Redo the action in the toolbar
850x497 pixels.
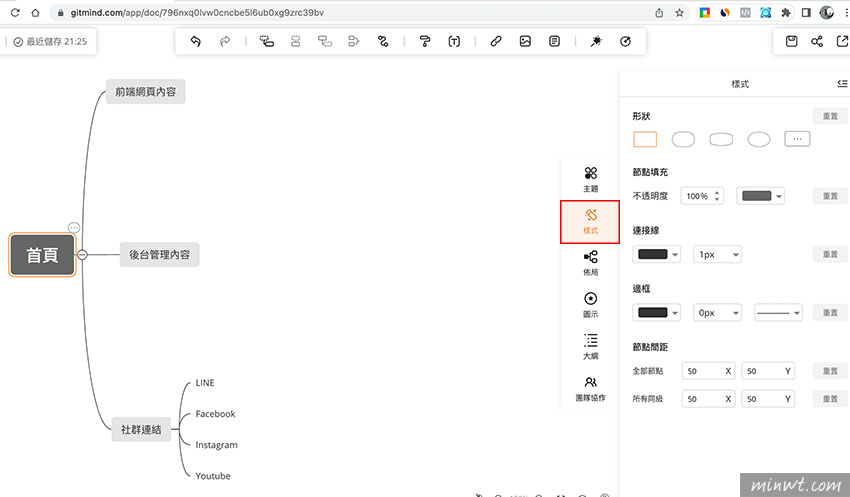click(225, 41)
